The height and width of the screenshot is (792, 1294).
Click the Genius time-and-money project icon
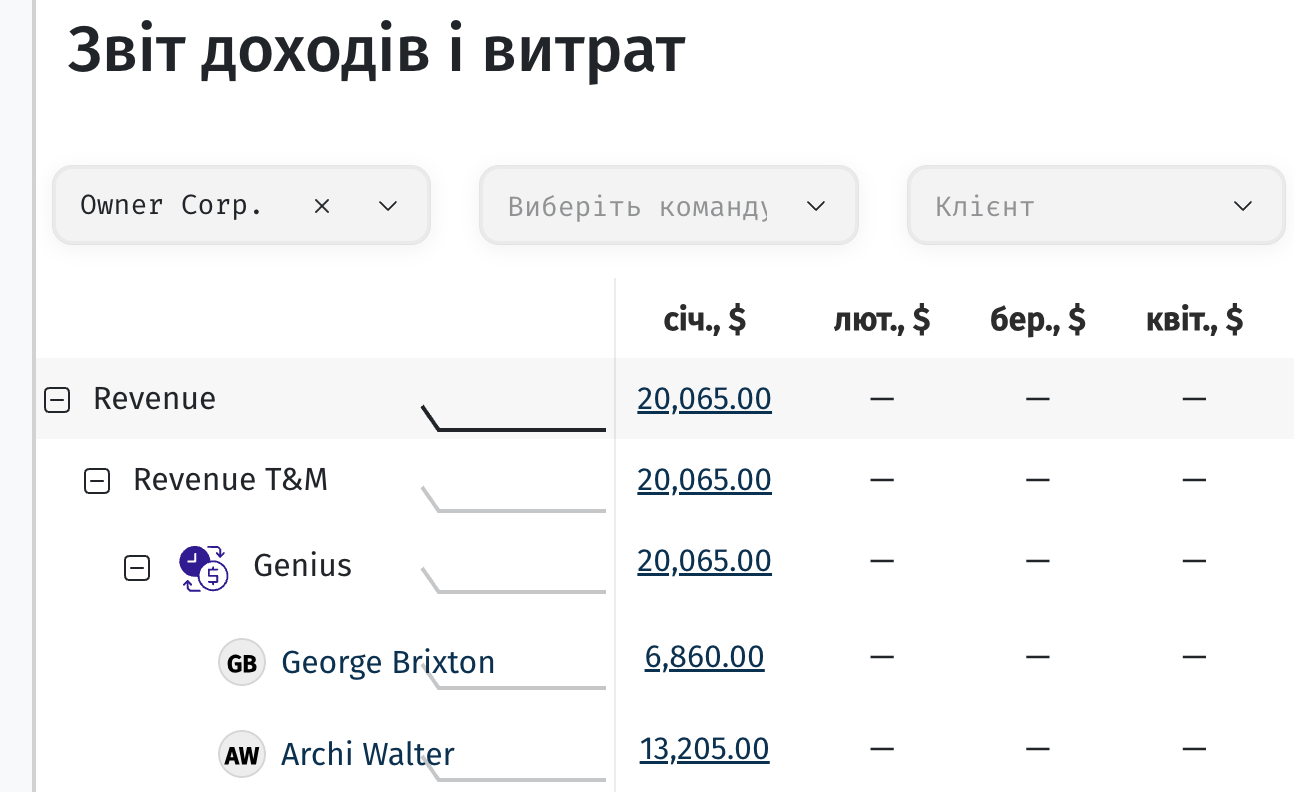[204, 568]
